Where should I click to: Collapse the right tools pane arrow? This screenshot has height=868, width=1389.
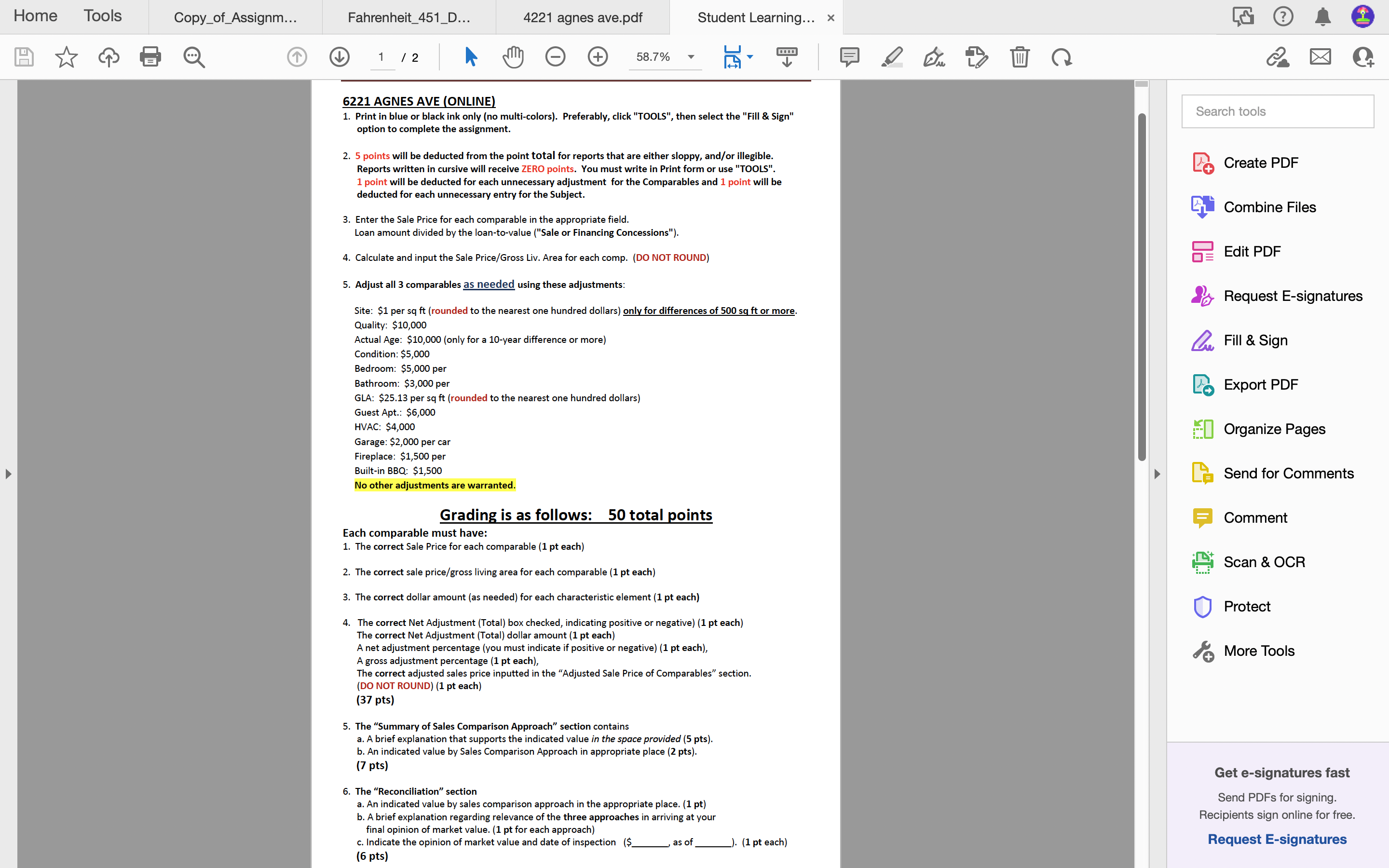tap(1157, 474)
